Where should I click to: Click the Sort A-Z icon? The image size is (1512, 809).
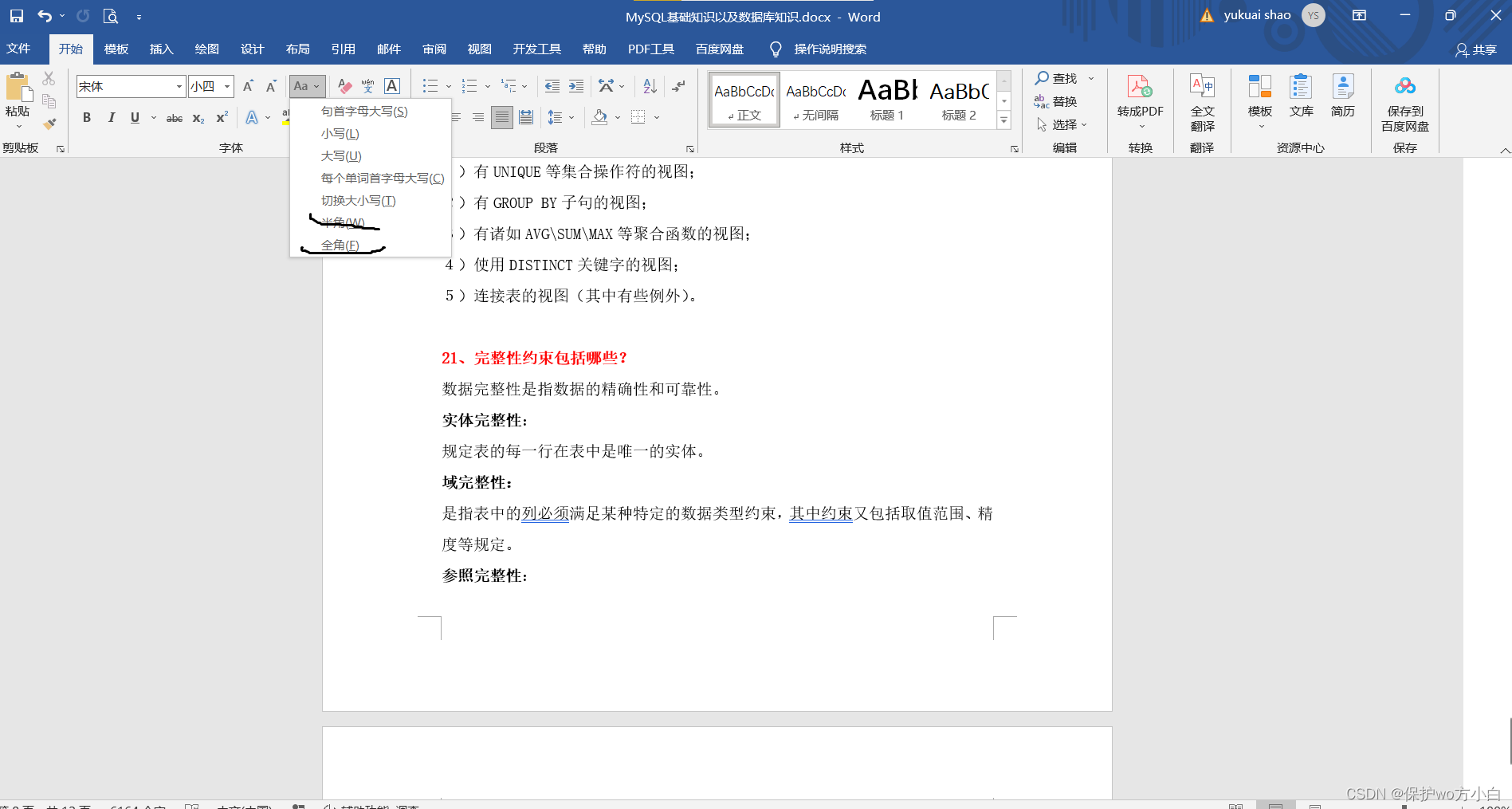click(650, 86)
